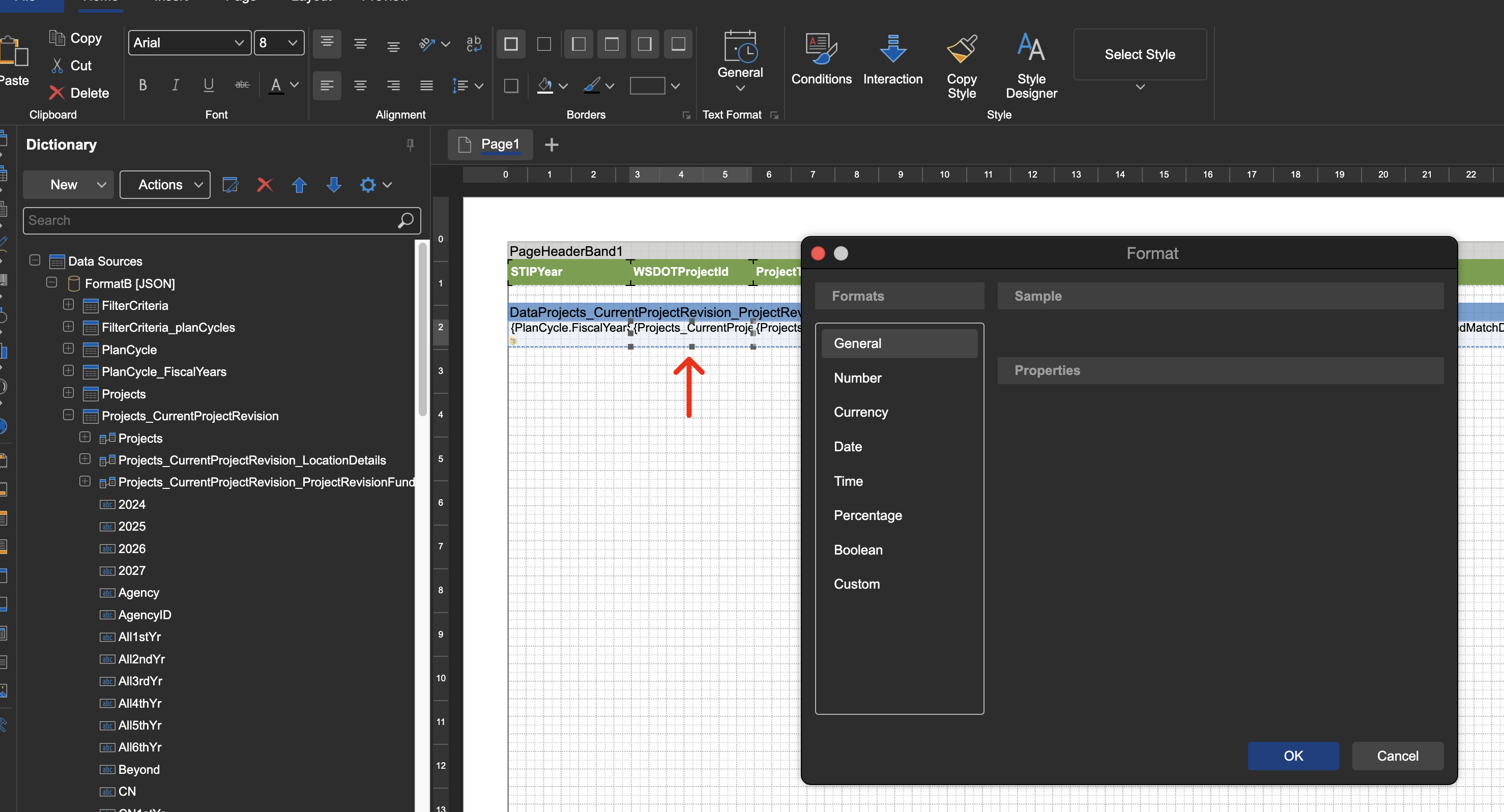1504x812 pixels.
Task: Open the General text format button
Action: pos(740,61)
